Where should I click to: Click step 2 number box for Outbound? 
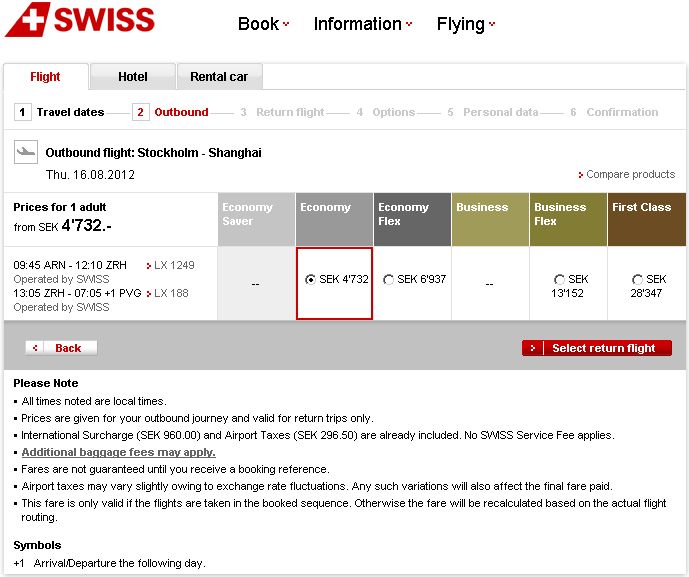pos(141,112)
